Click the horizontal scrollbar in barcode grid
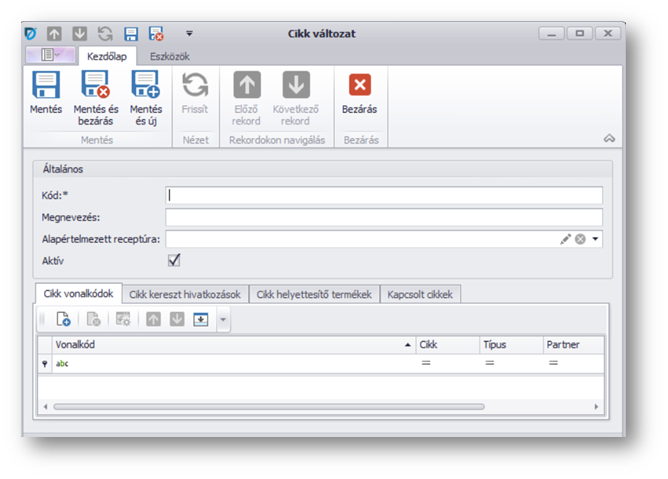Screen dimensions: 668x479 [x=270, y=407]
